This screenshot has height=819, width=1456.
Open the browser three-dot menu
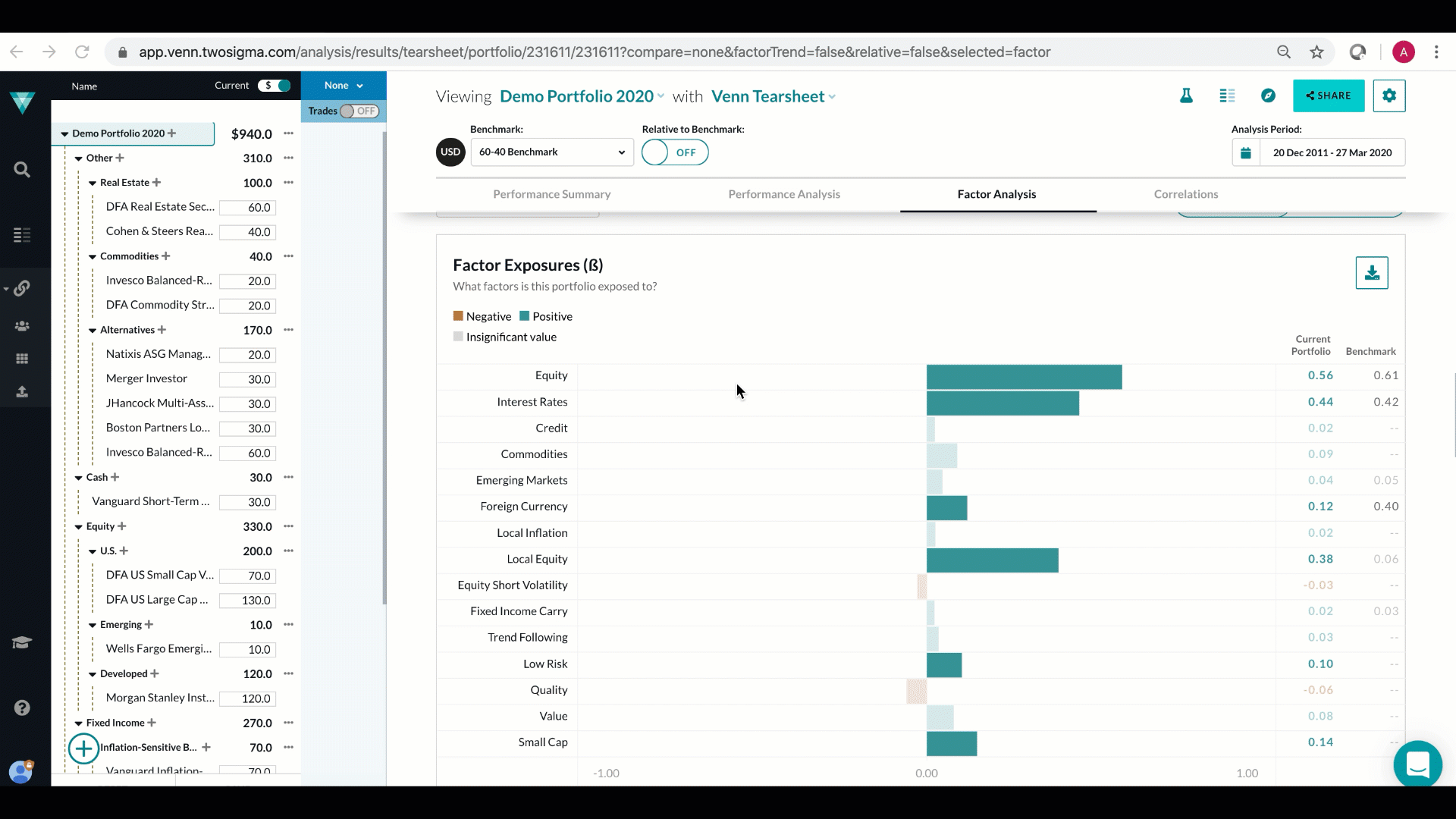1436,52
